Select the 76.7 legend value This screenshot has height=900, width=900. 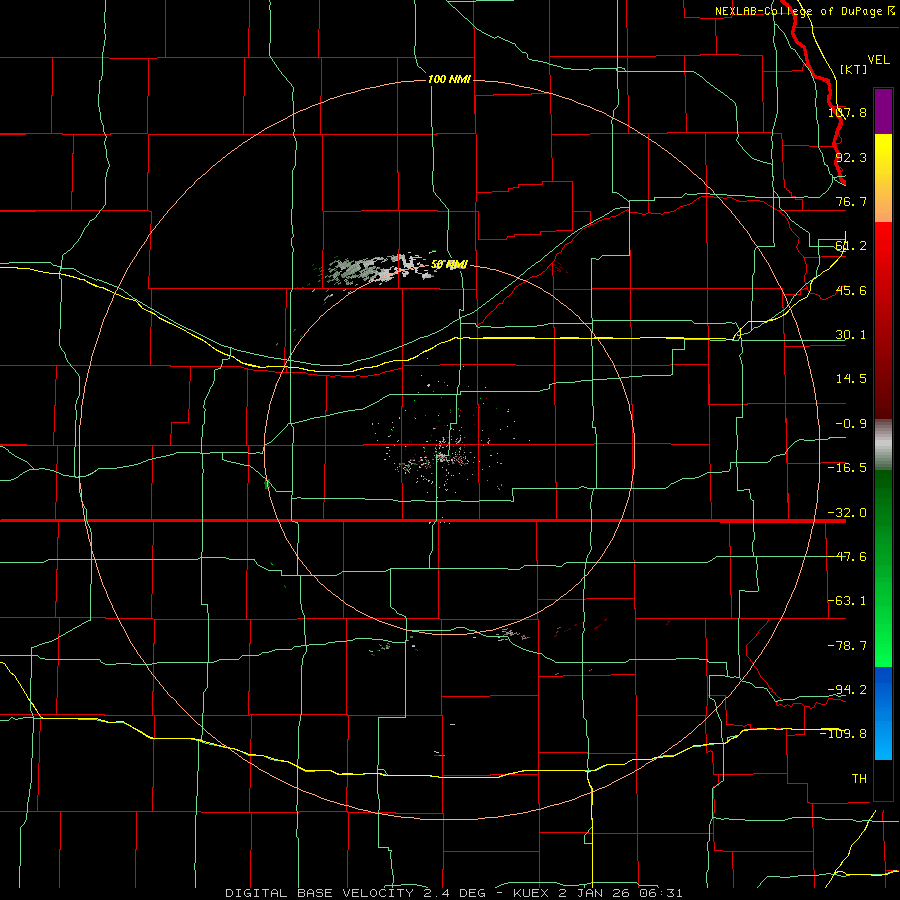pos(851,201)
